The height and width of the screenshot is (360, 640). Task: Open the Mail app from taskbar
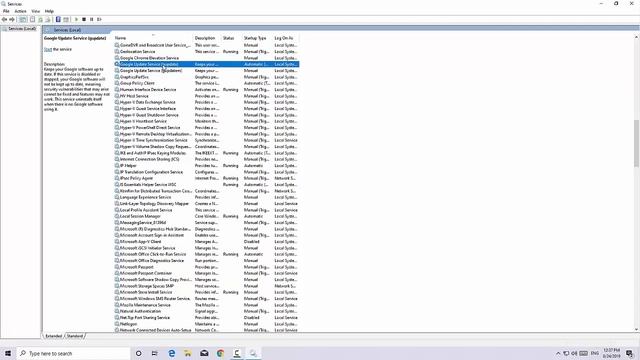coord(204,353)
